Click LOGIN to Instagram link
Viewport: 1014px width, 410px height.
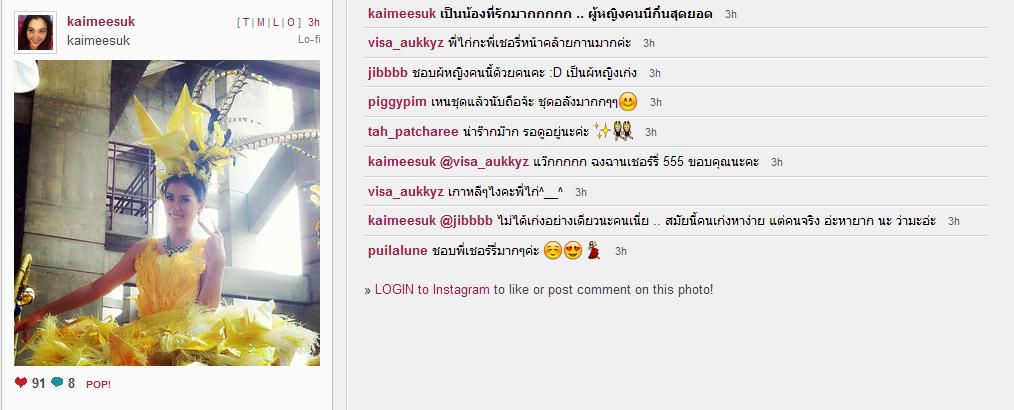click(432, 290)
